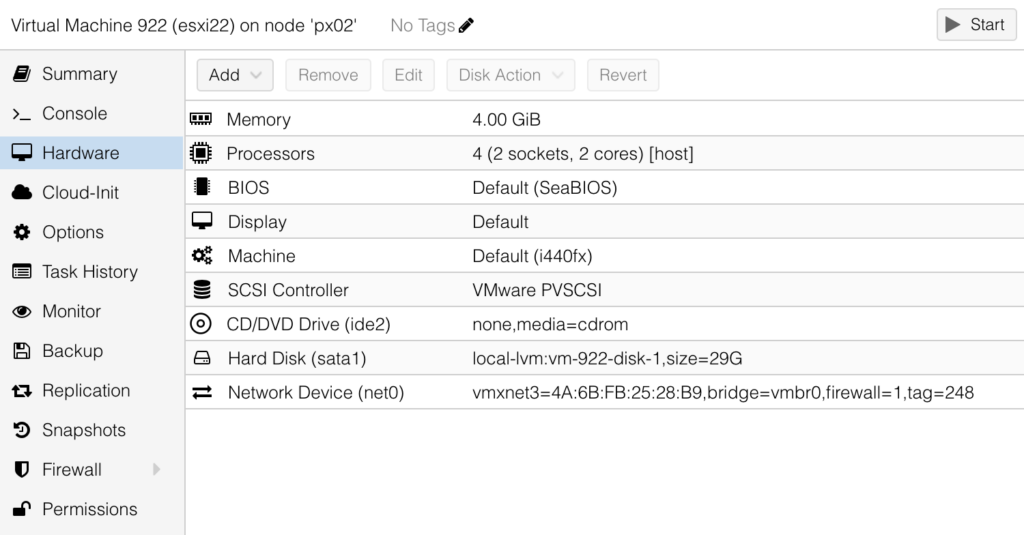The image size is (1024, 535).
Task: Open the Permissions section
Action: [89, 509]
